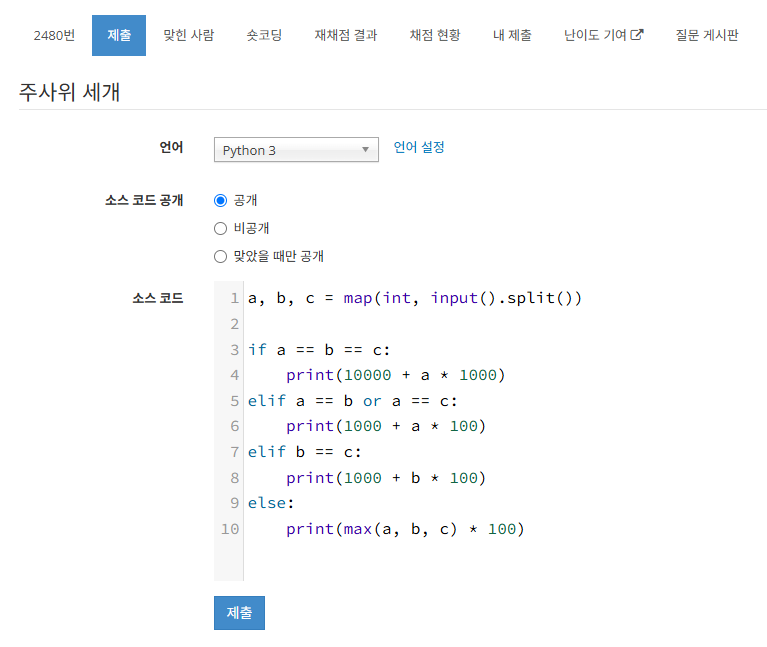Click the line 'if a == b == c:'
This screenshot has width=767, height=647.
coord(318,350)
